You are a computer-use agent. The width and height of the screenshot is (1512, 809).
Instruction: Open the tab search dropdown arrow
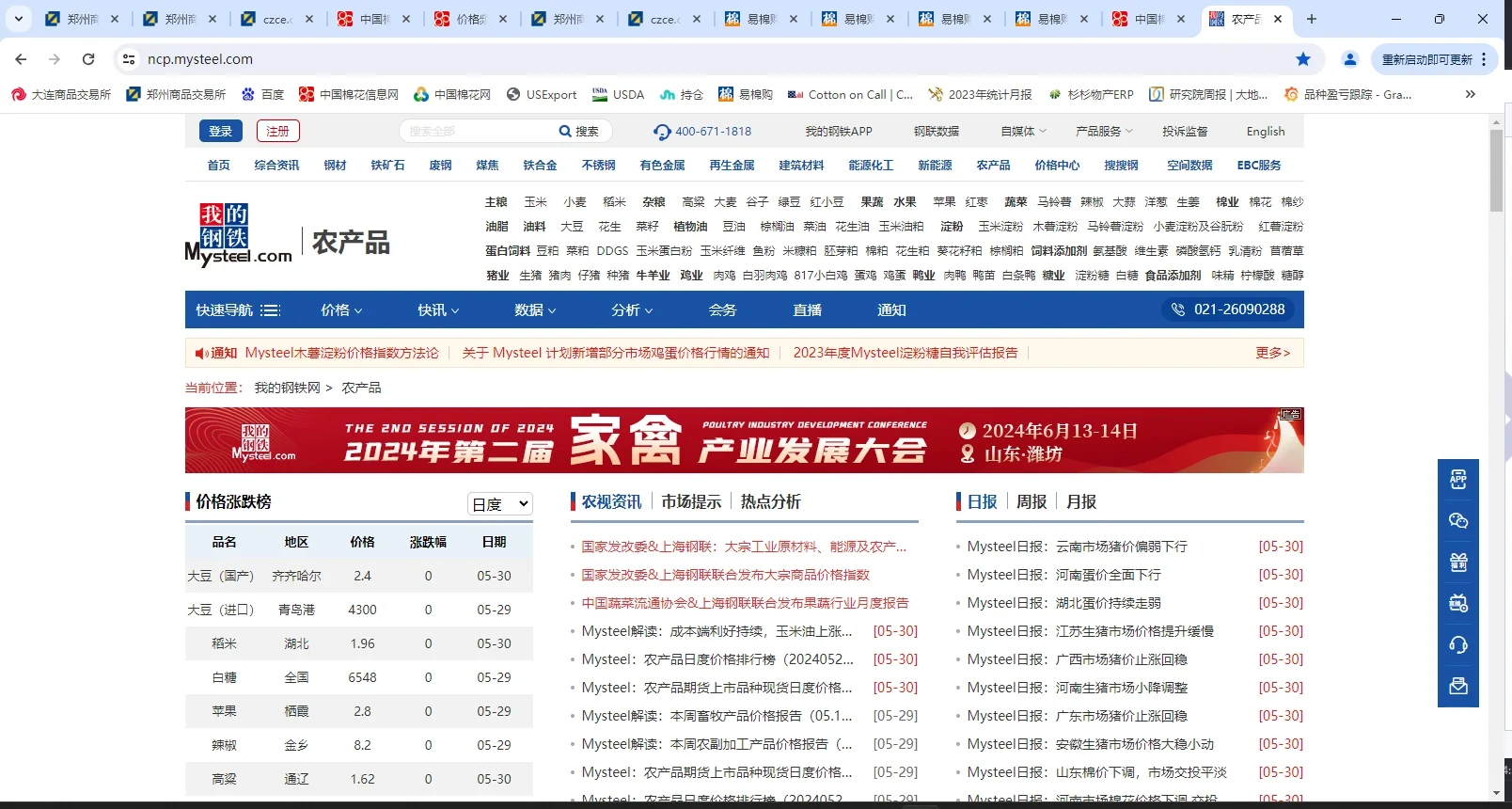pos(18,19)
